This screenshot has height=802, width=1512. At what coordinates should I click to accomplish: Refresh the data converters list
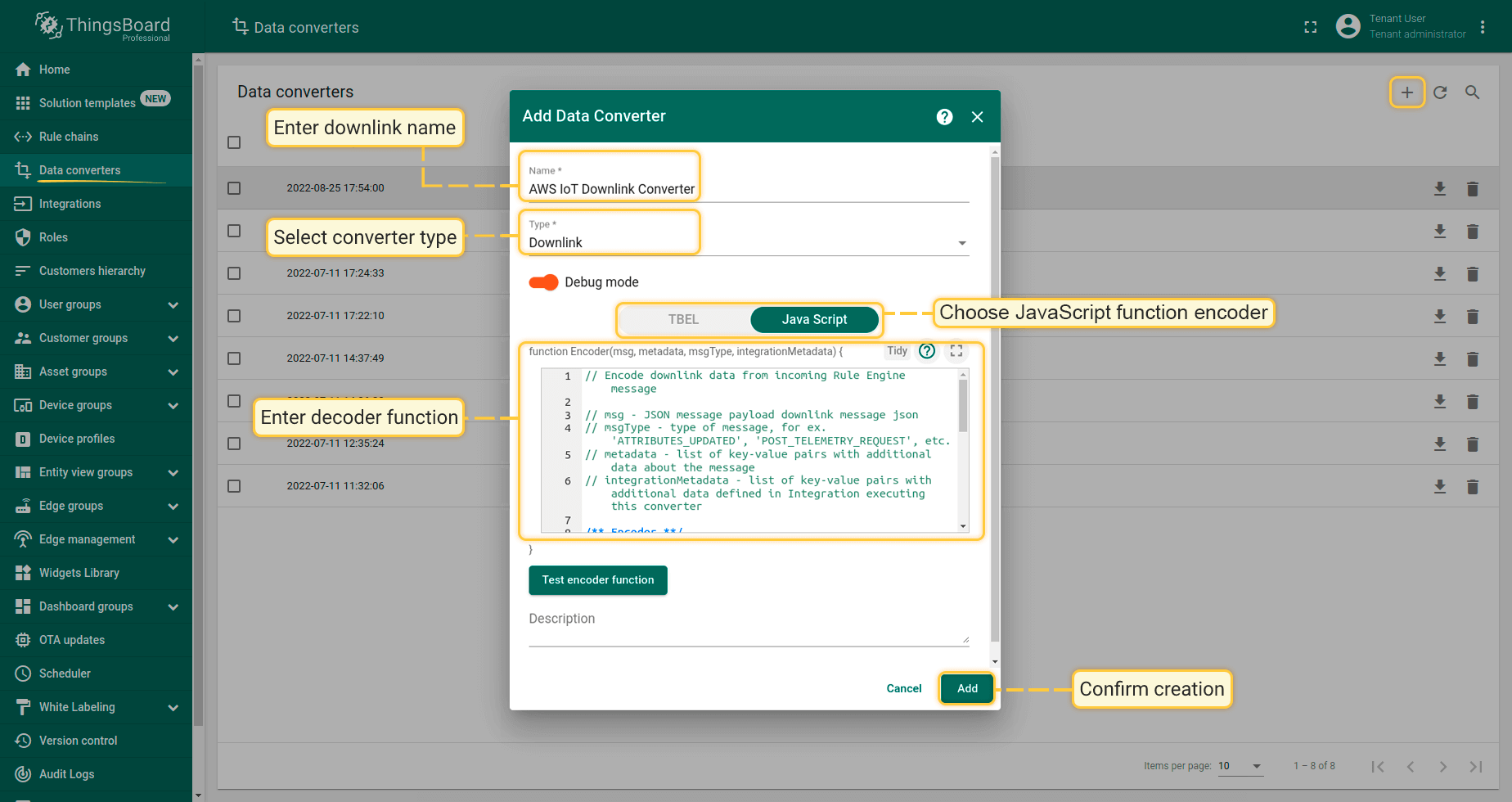coord(1440,92)
